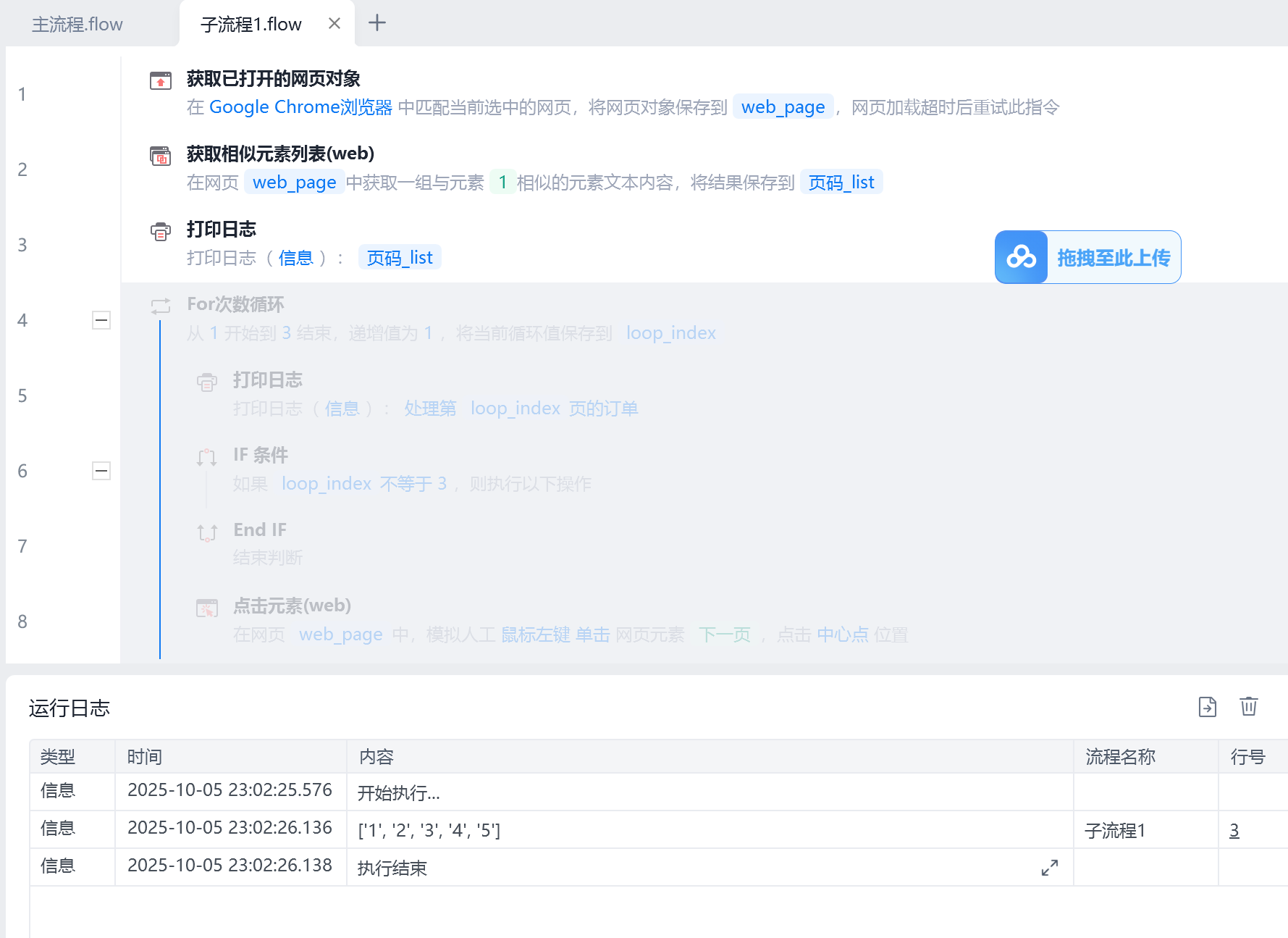
Task: Click timestamp 2025-10-05 23:02:26.138
Action: point(230,866)
